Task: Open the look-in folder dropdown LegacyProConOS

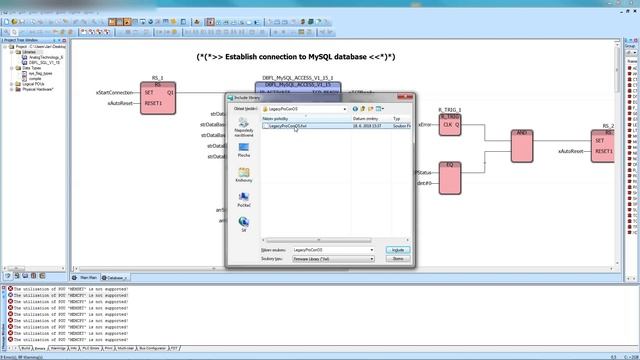Action: click(304, 109)
